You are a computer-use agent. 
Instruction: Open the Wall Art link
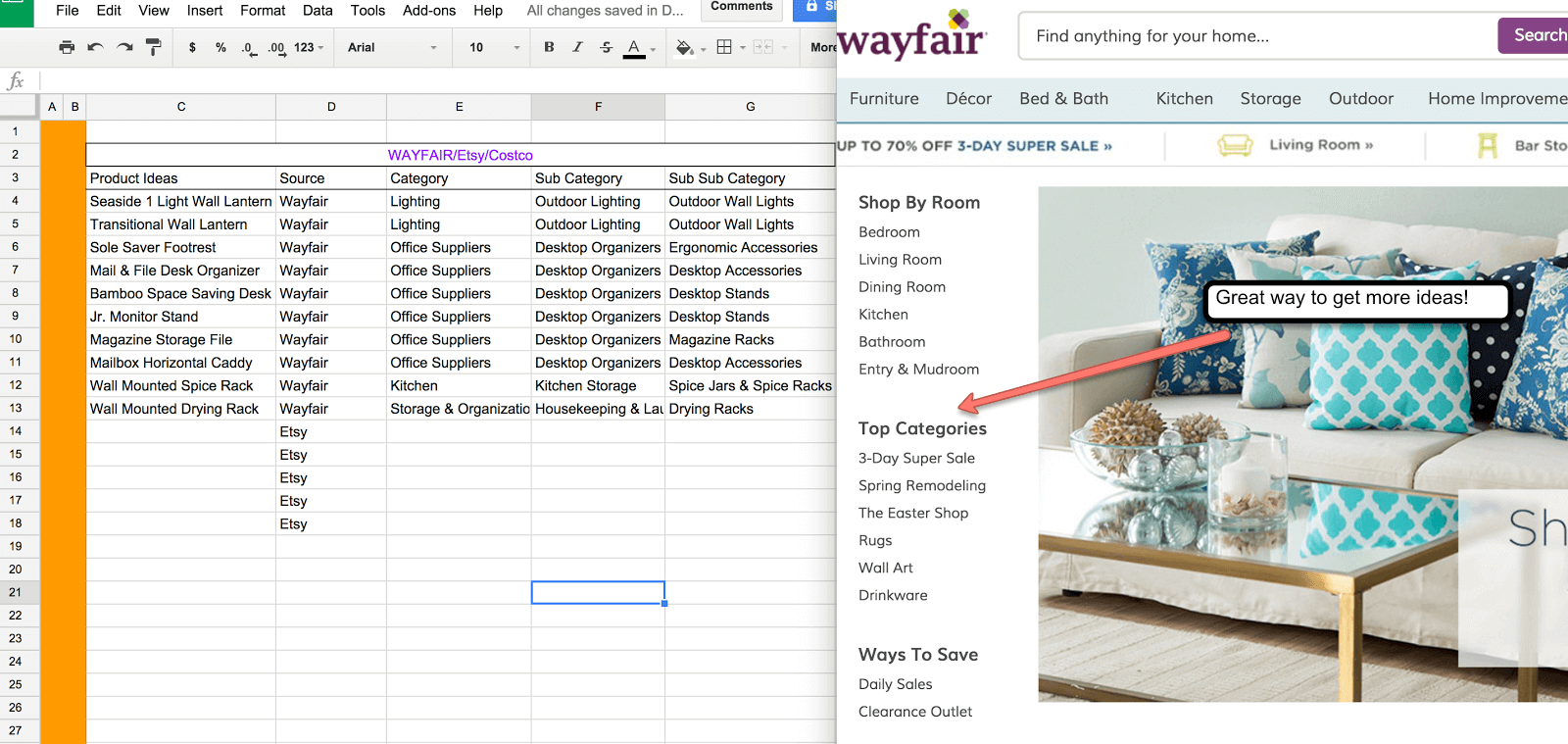click(x=885, y=568)
